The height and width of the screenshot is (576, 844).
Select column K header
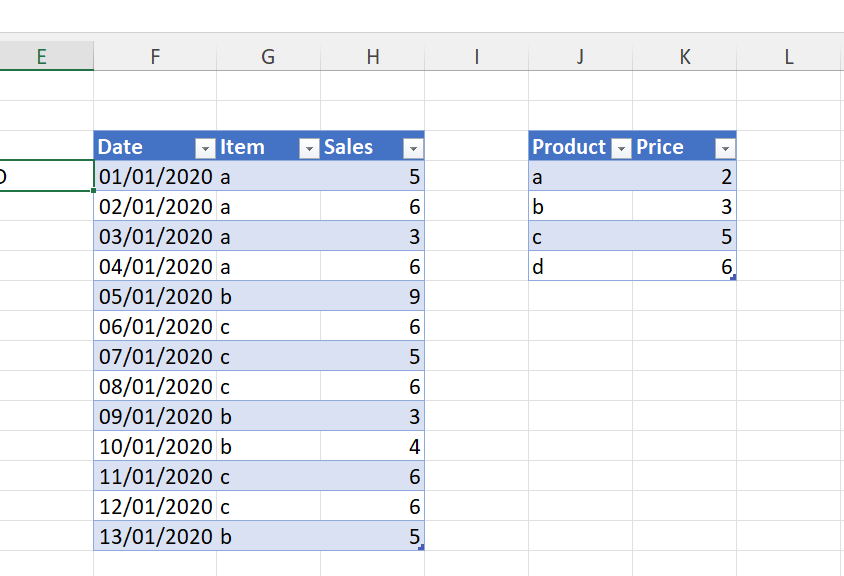[x=684, y=57]
